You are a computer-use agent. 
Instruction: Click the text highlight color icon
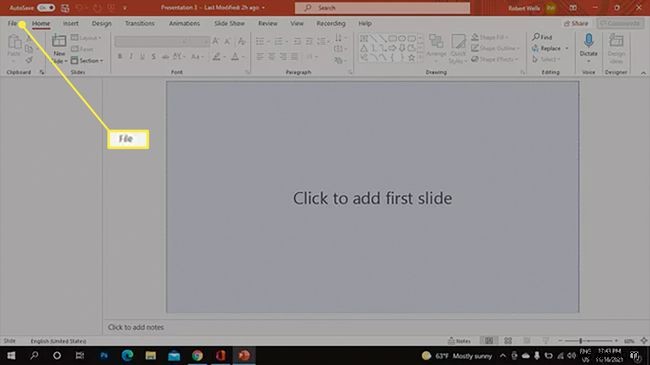pos(216,57)
